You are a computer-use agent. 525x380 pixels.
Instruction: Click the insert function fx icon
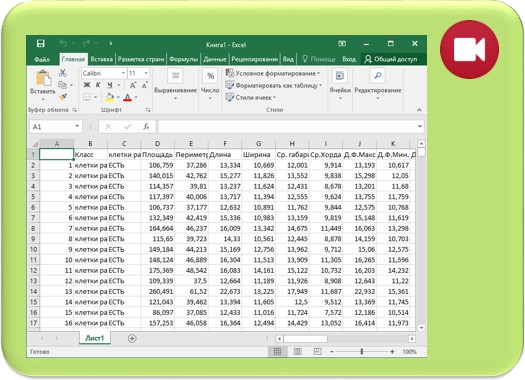tap(146, 127)
